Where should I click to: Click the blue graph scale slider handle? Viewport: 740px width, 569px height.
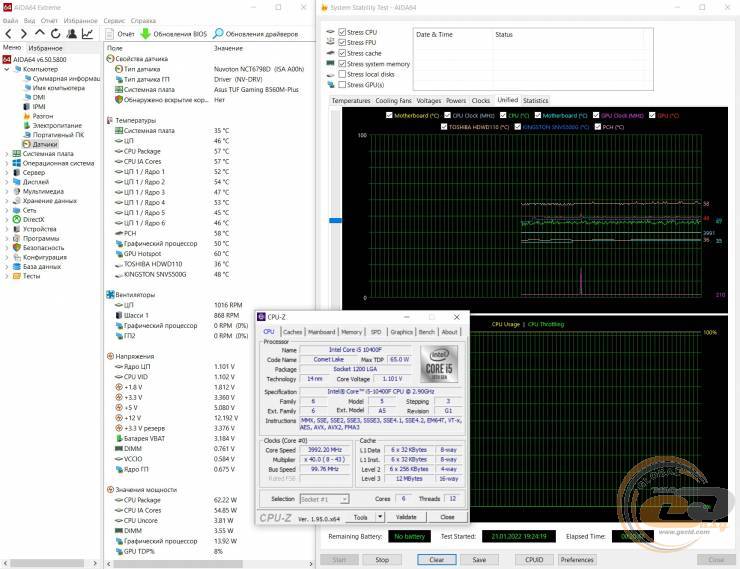click(335, 220)
